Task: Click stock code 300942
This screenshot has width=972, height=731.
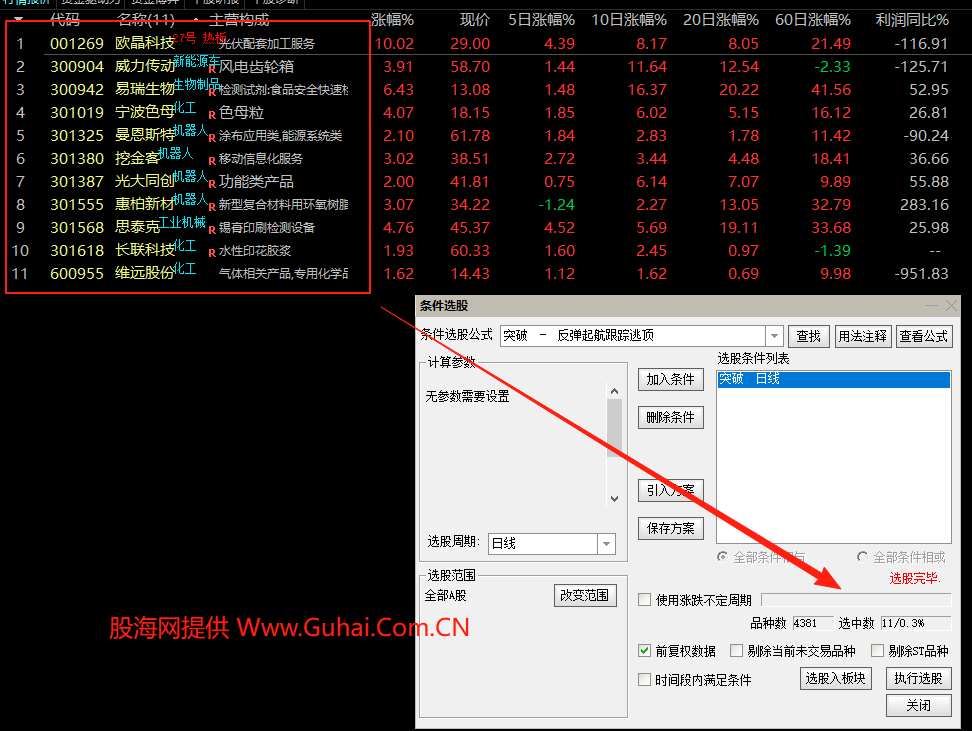Action: point(77,89)
